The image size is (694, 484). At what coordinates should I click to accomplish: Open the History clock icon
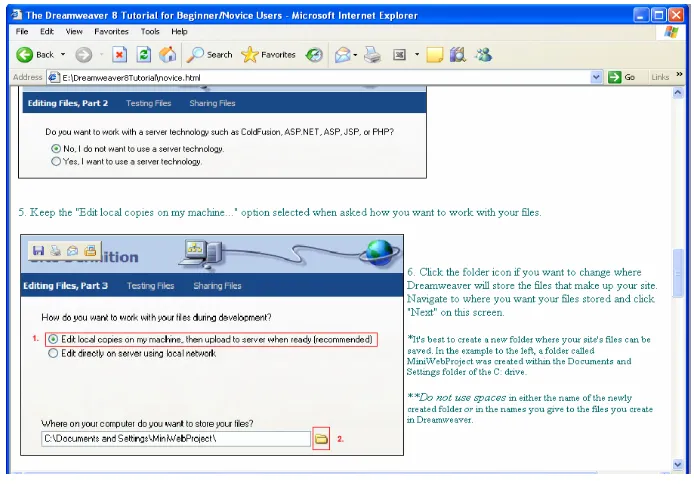(x=314, y=55)
